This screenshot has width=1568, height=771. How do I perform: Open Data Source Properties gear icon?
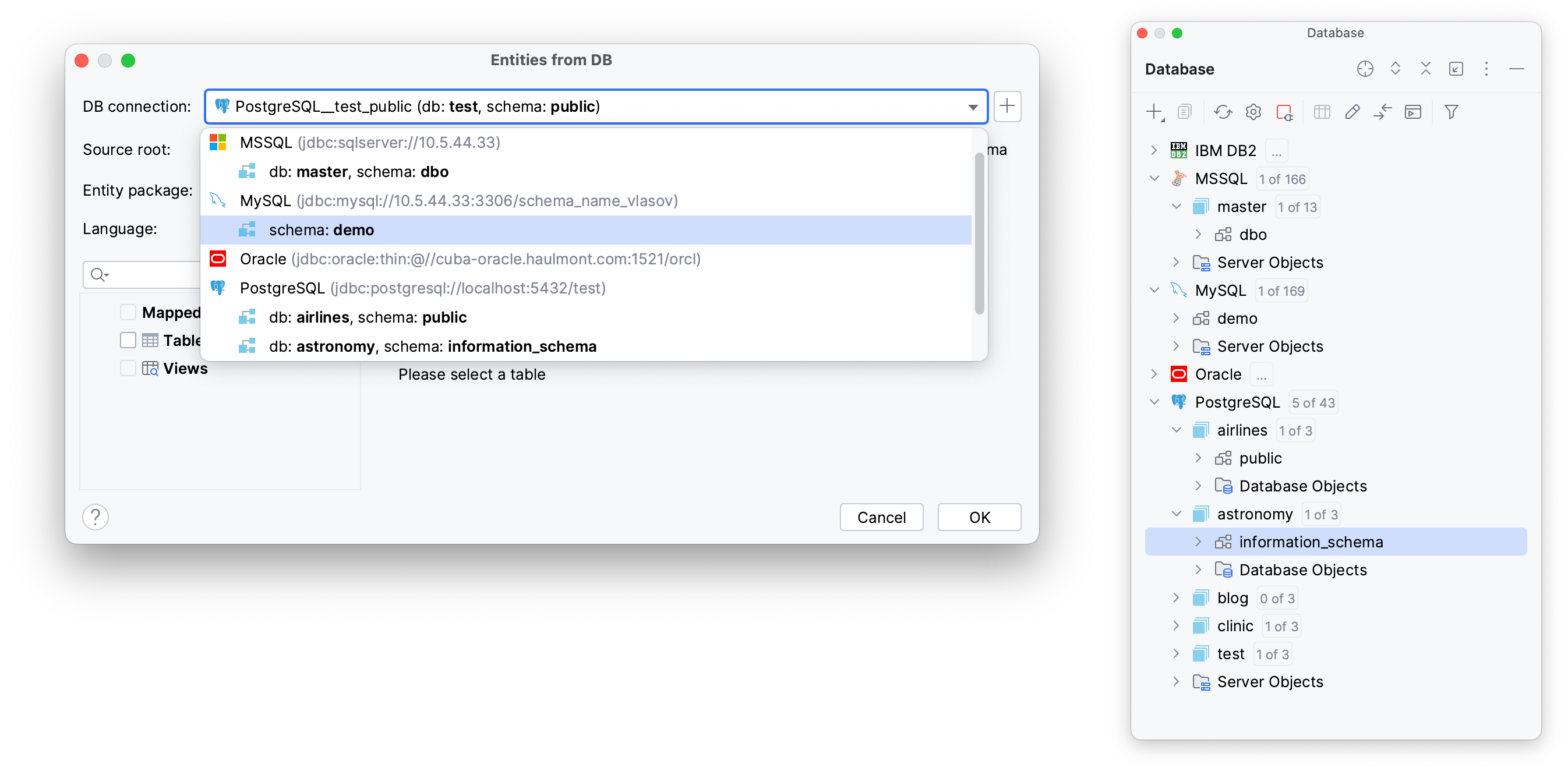coord(1253,112)
